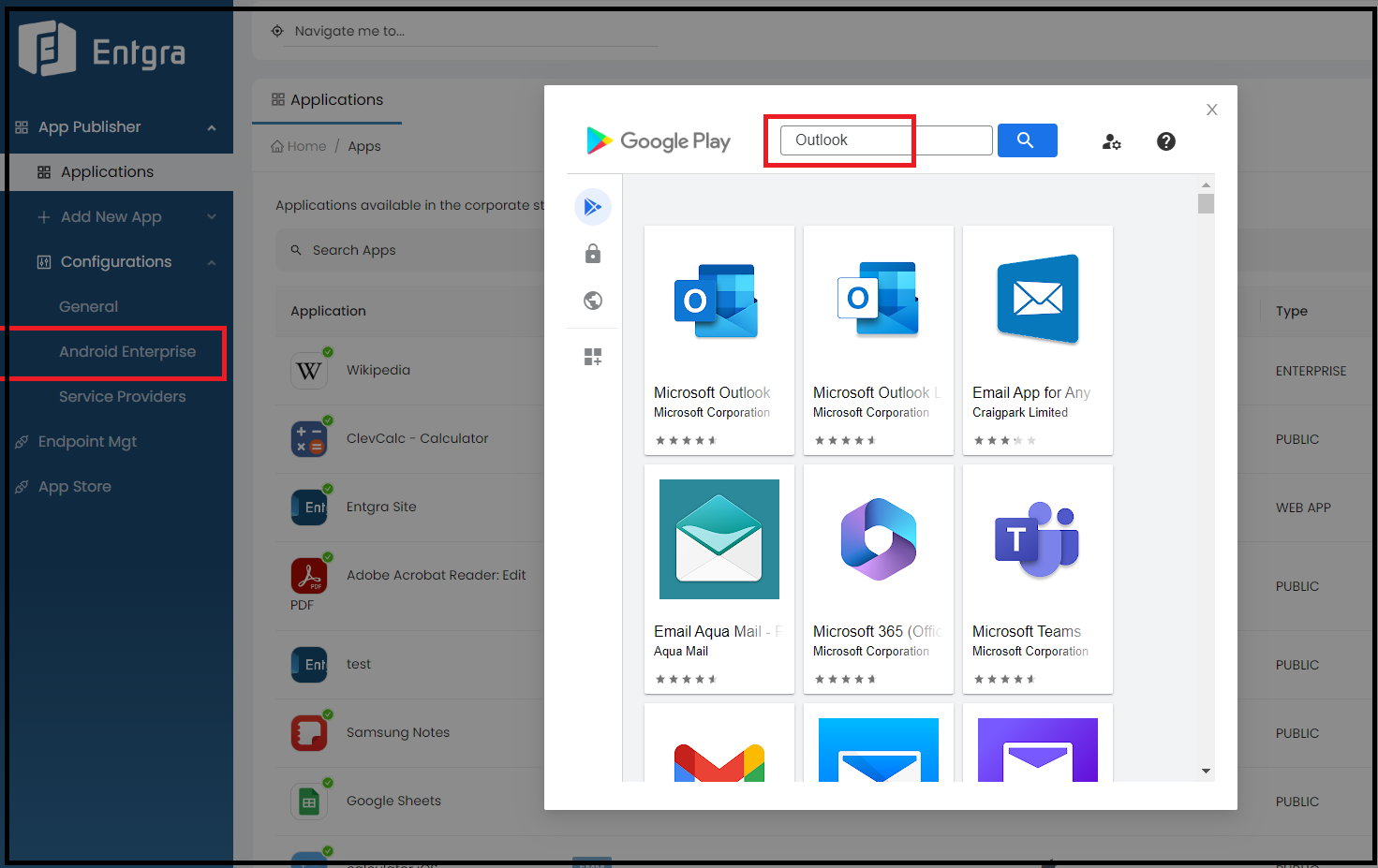Open Endpoint Mgt link
Image resolution: width=1378 pixels, height=868 pixels.
(87, 442)
